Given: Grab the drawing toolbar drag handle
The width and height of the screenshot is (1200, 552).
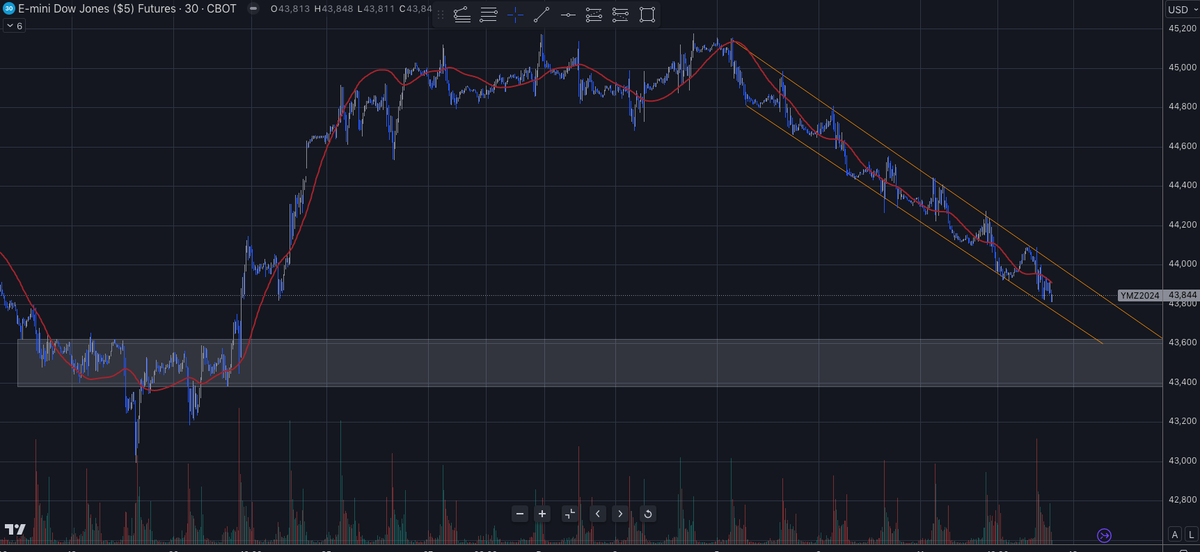Looking at the screenshot, I should 439,15.
